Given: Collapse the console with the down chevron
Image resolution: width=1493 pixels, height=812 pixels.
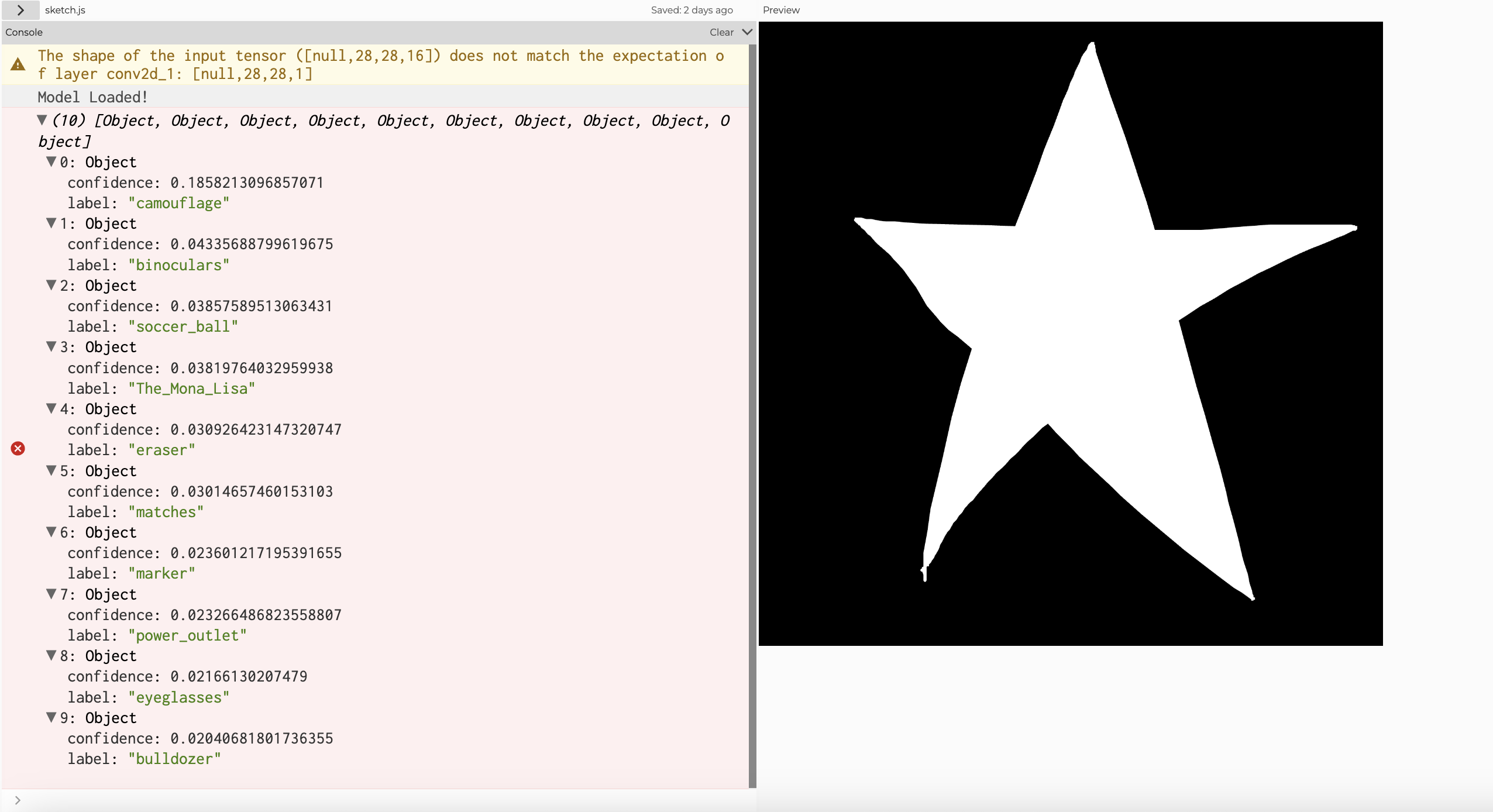Looking at the screenshot, I should pyautogui.click(x=747, y=32).
